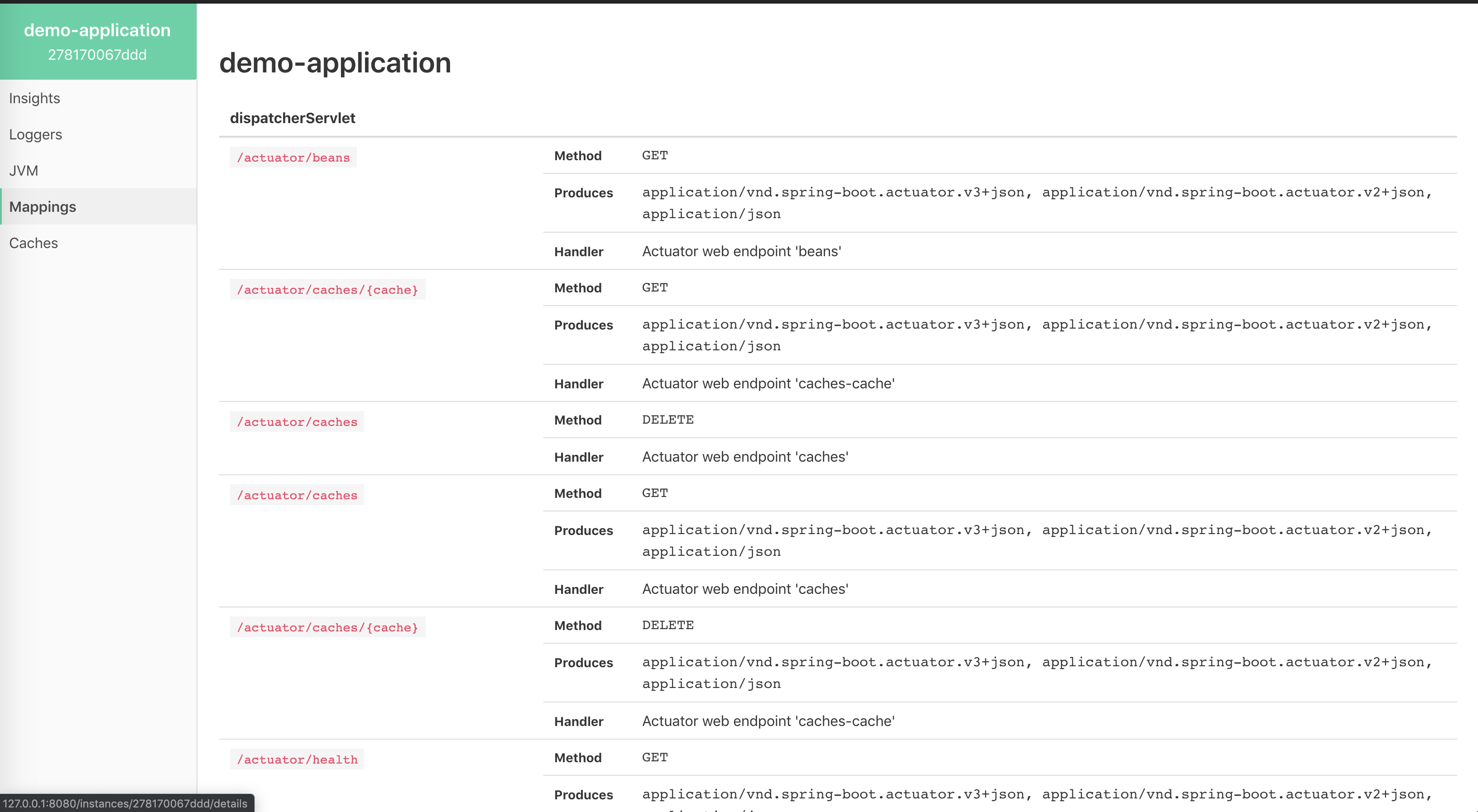Click handler text 'caches-cache' in second mapping
1478x812 pixels.
[768, 383]
